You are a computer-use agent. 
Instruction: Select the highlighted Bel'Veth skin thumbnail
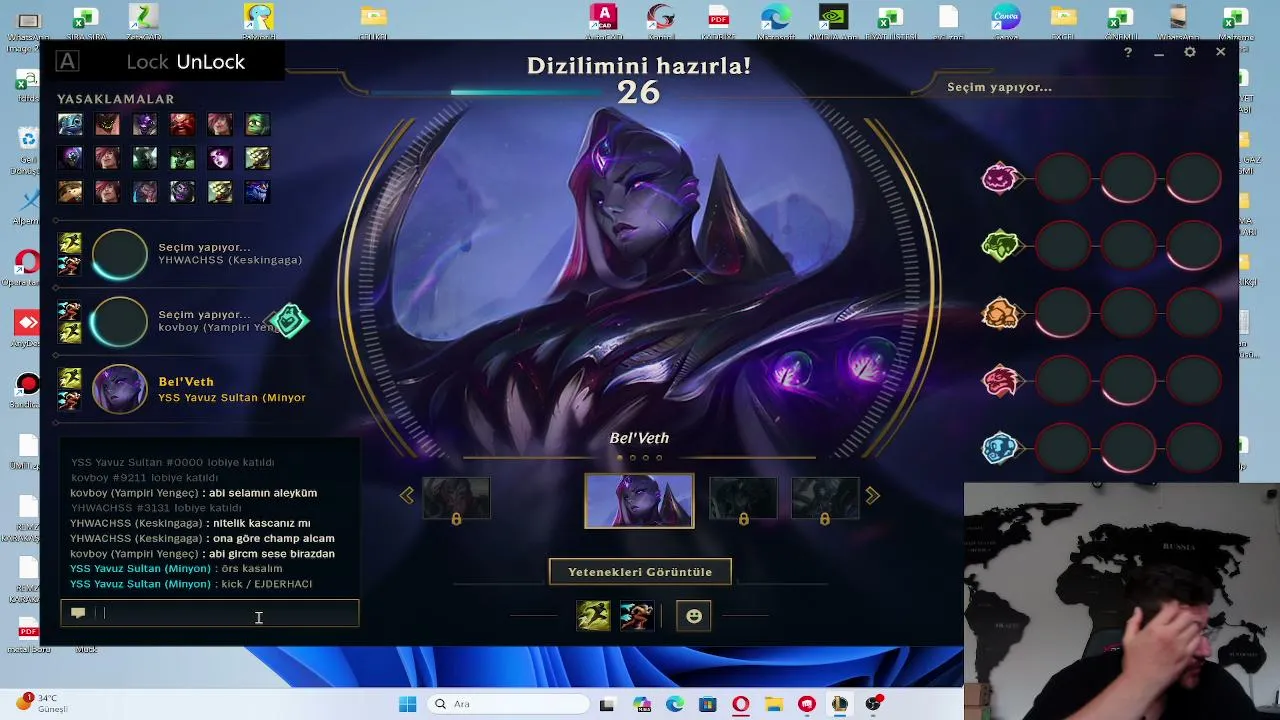639,500
